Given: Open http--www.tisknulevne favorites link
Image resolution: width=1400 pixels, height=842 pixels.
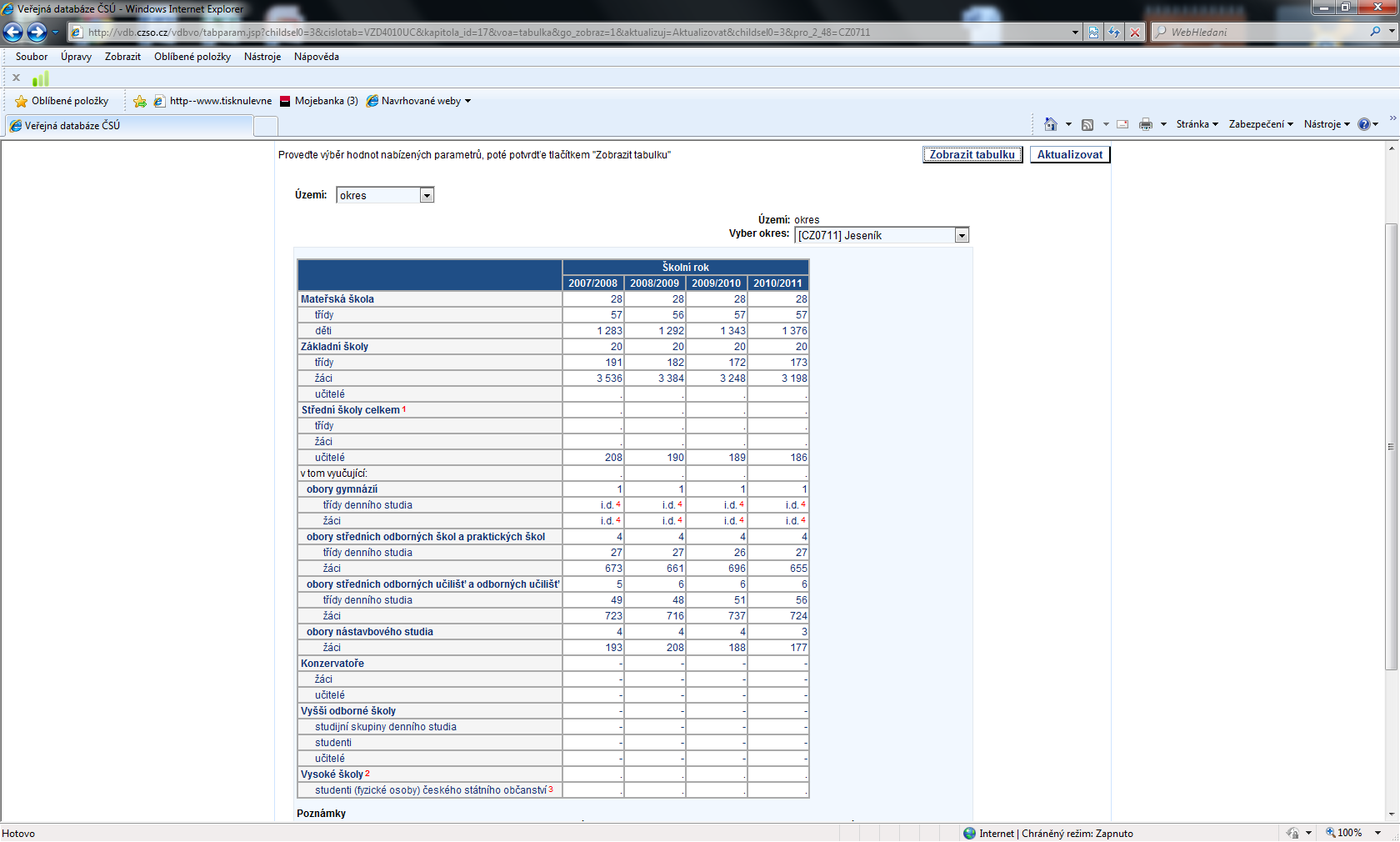Looking at the screenshot, I should point(213,101).
